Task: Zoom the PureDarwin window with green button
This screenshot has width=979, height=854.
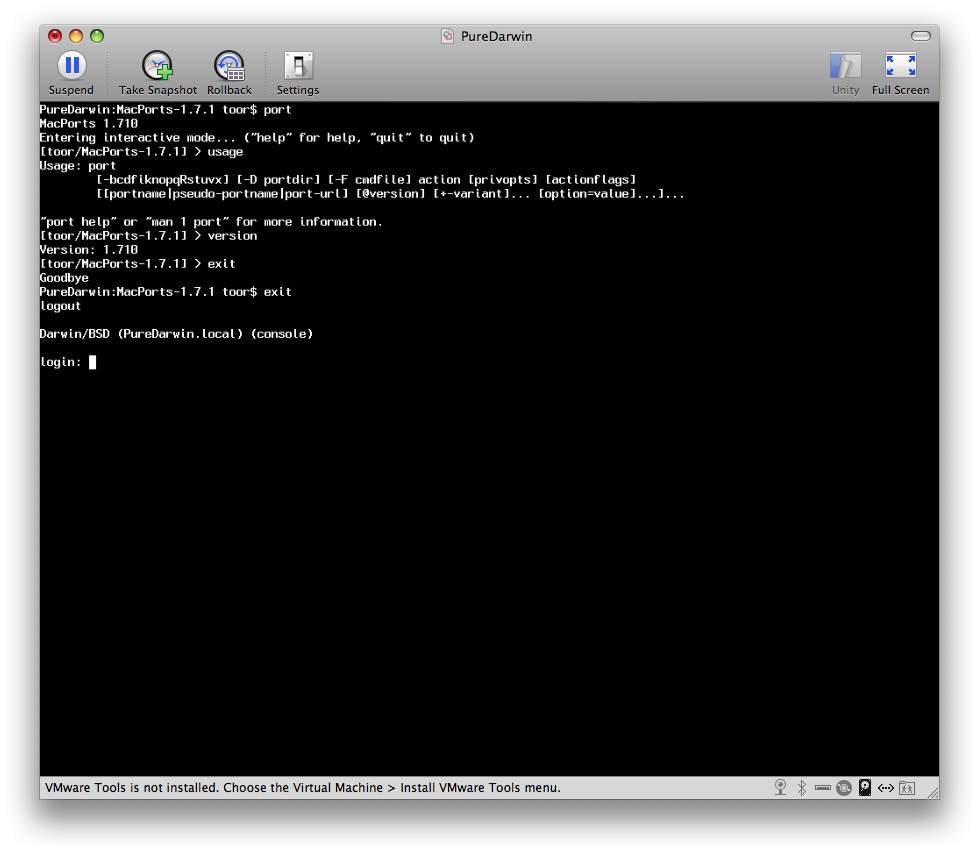Action: click(x=97, y=36)
